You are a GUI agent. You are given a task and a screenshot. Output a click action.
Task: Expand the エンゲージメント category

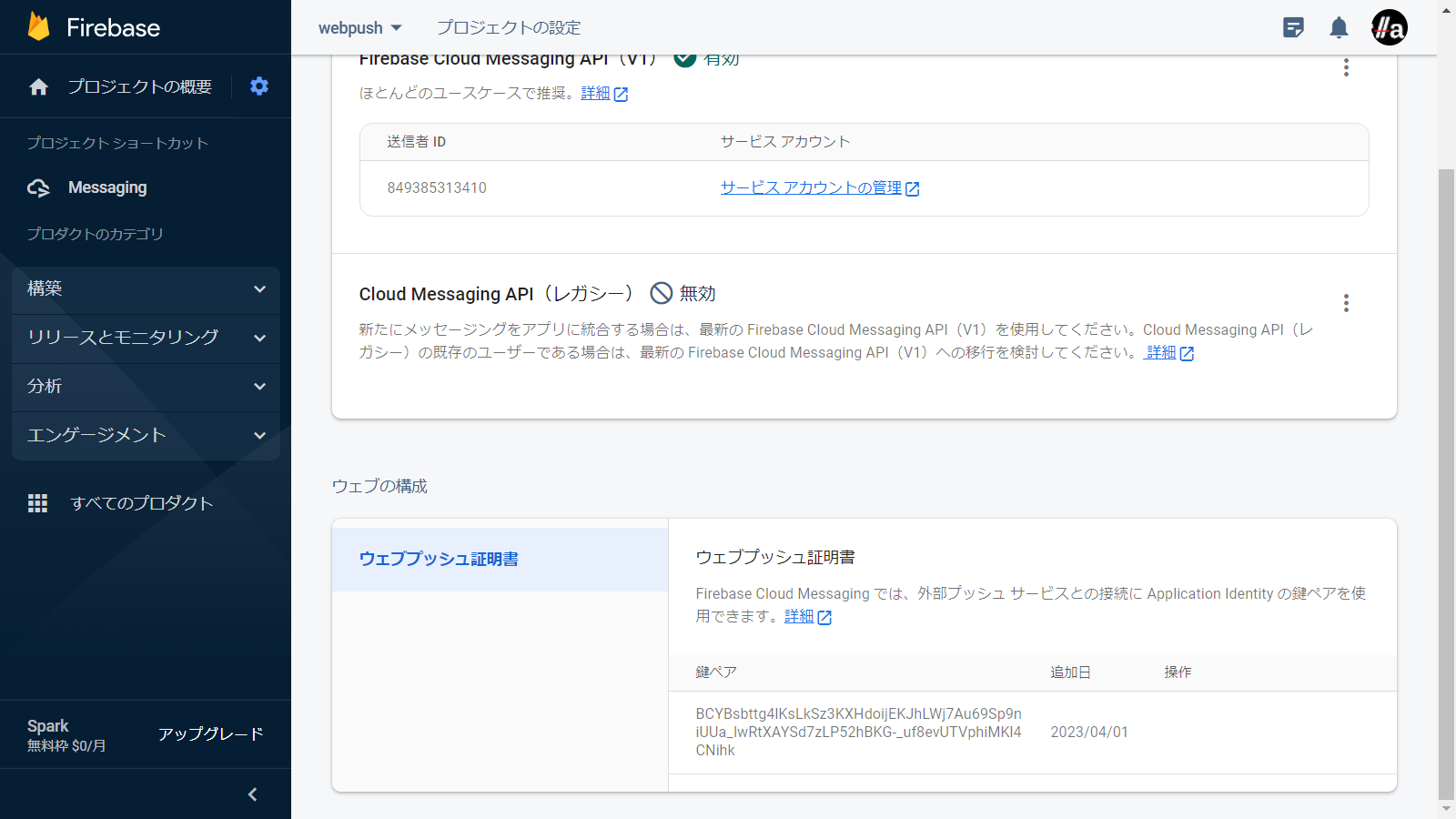tap(146, 435)
